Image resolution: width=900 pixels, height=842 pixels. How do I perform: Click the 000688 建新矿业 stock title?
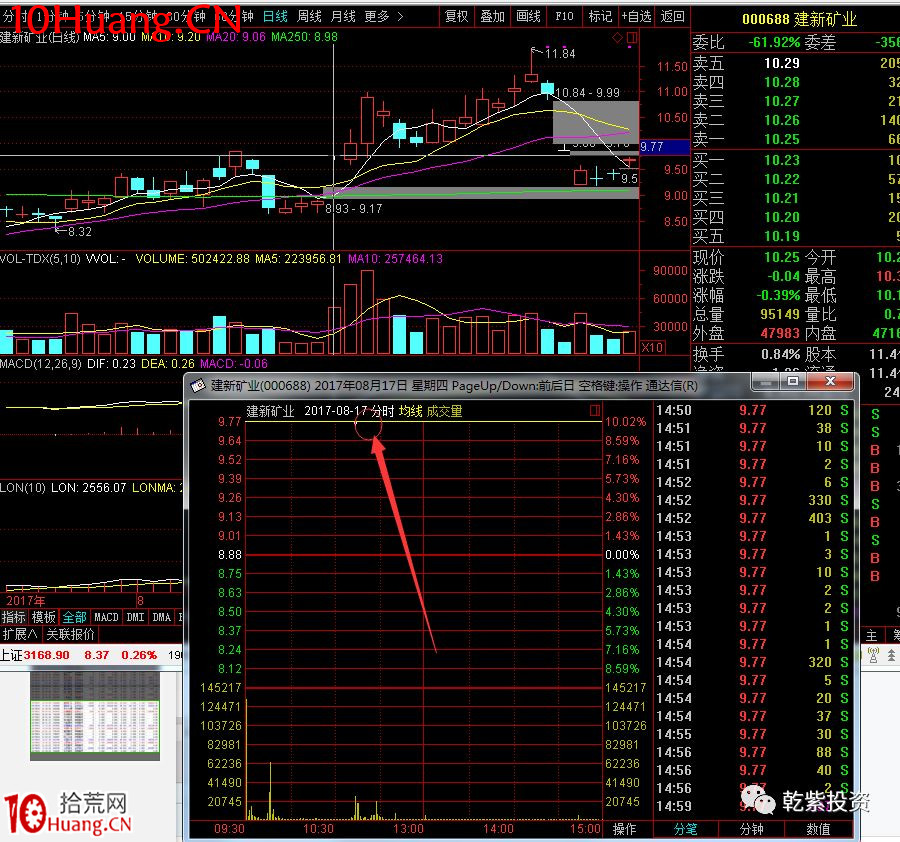[x=800, y=20]
